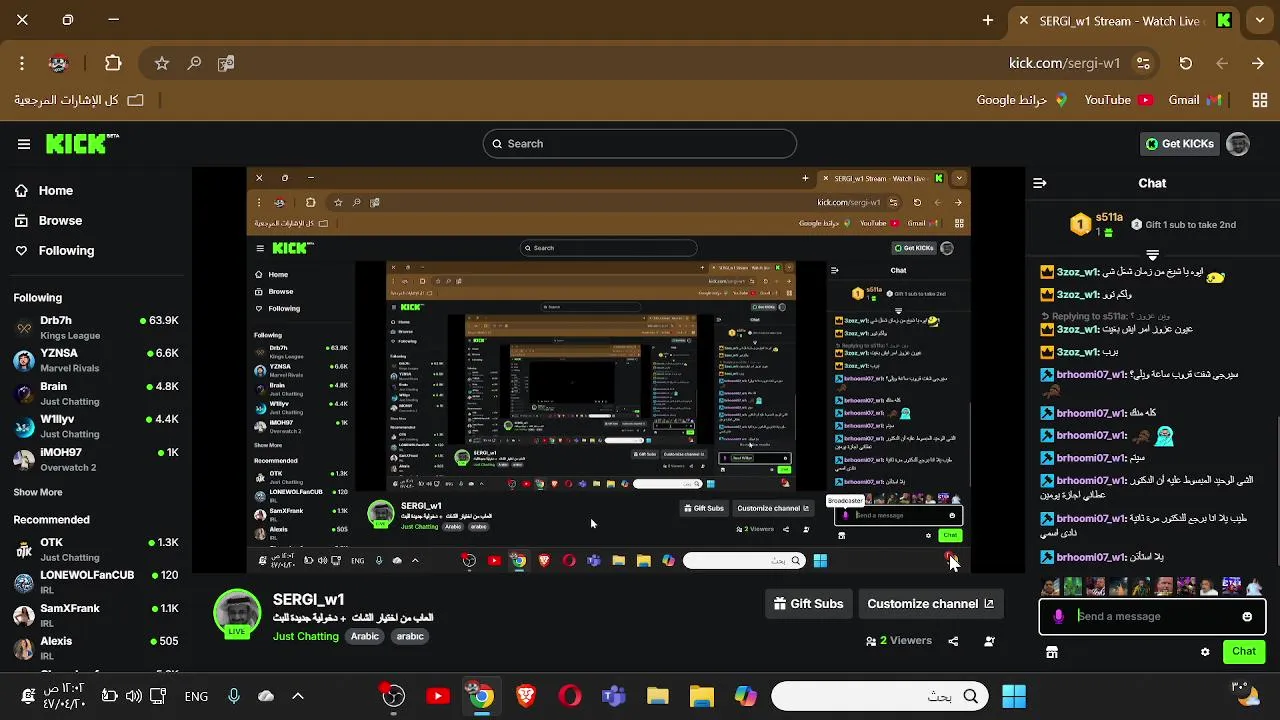Click the purple microphone icon in message box
1280x720 pixels.
tap(1059, 617)
